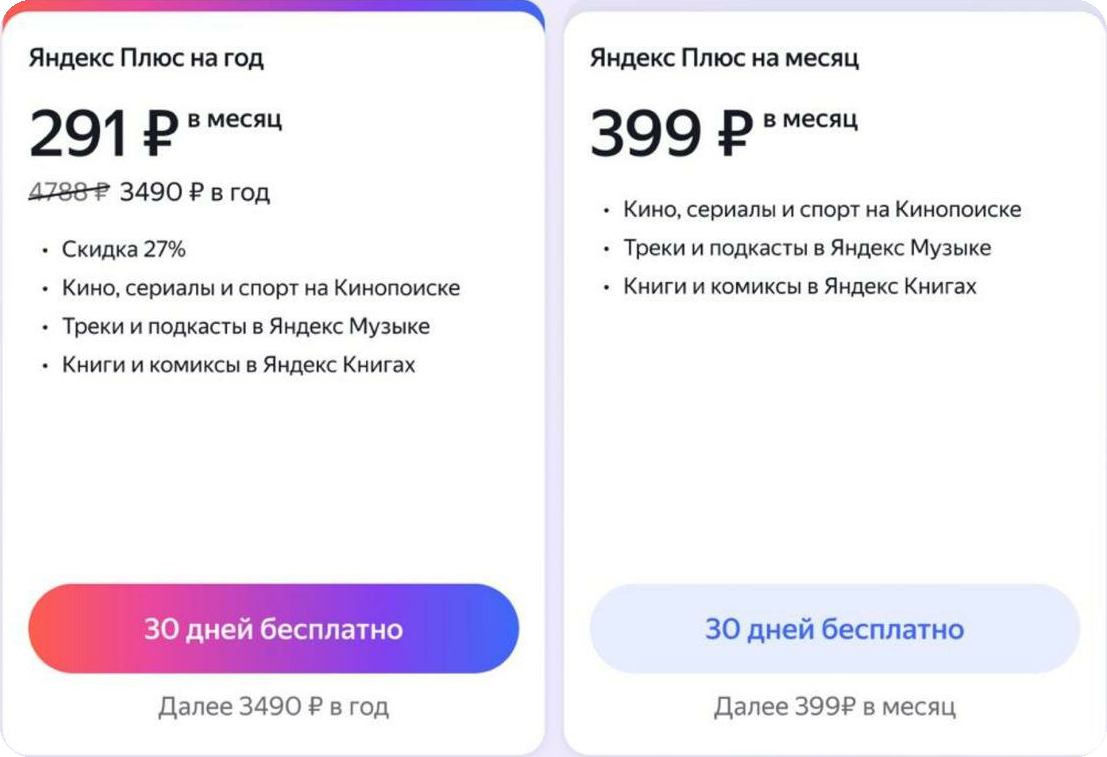Select the "Яндекс Плюс на год" plan title
1107x757 pixels.
pos(146,57)
